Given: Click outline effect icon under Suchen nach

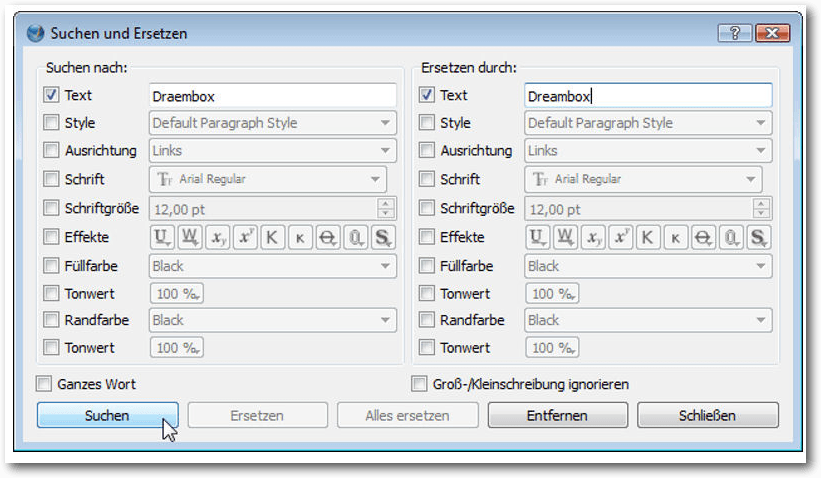Looking at the screenshot, I should pos(356,238).
